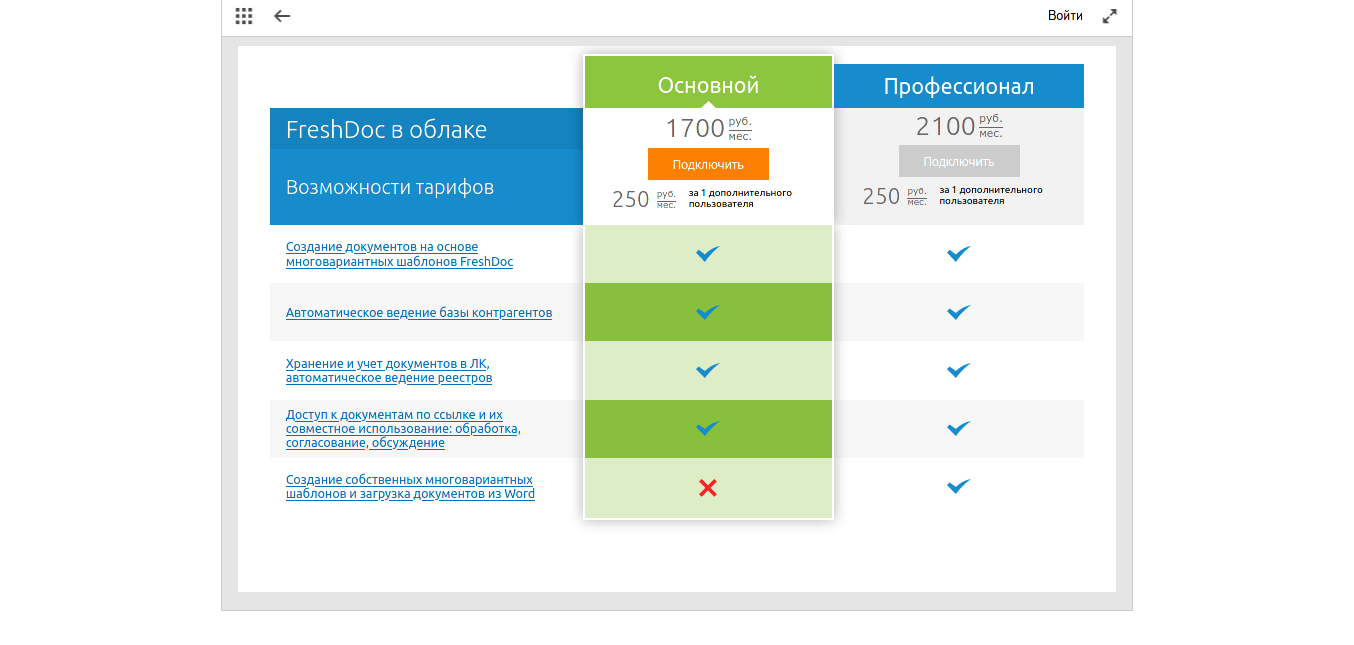Click Основной checkmark for contractor database row
The height and width of the screenshot is (645, 1354).
tap(708, 312)
